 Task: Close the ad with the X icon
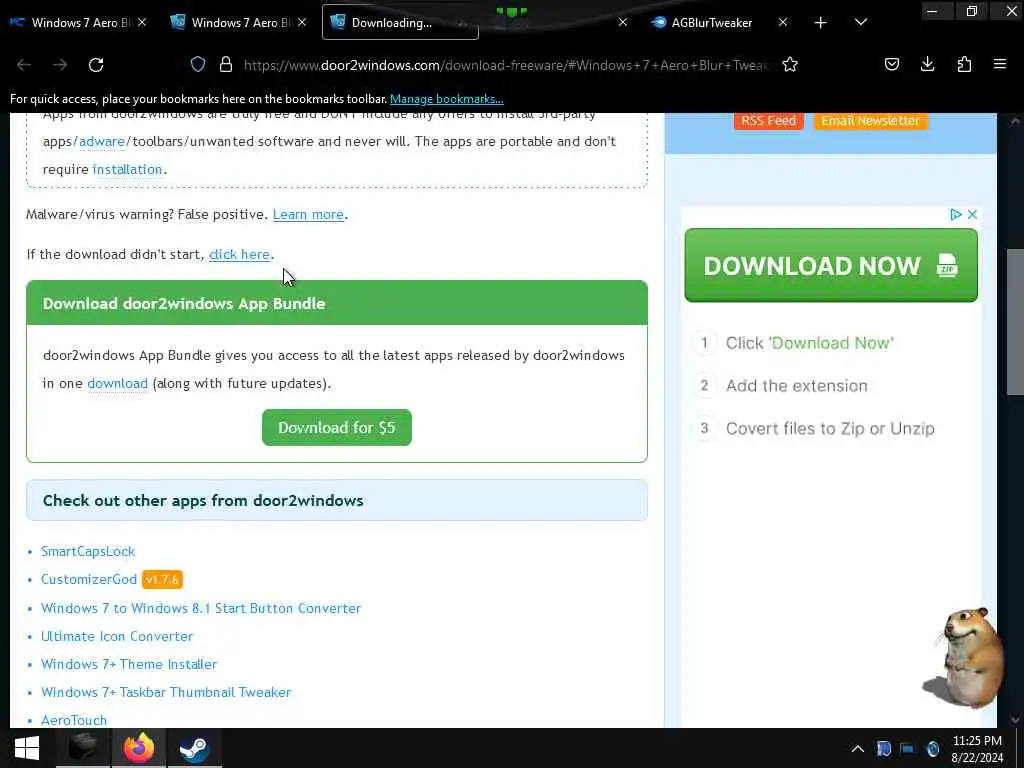(x=972, y=214)
